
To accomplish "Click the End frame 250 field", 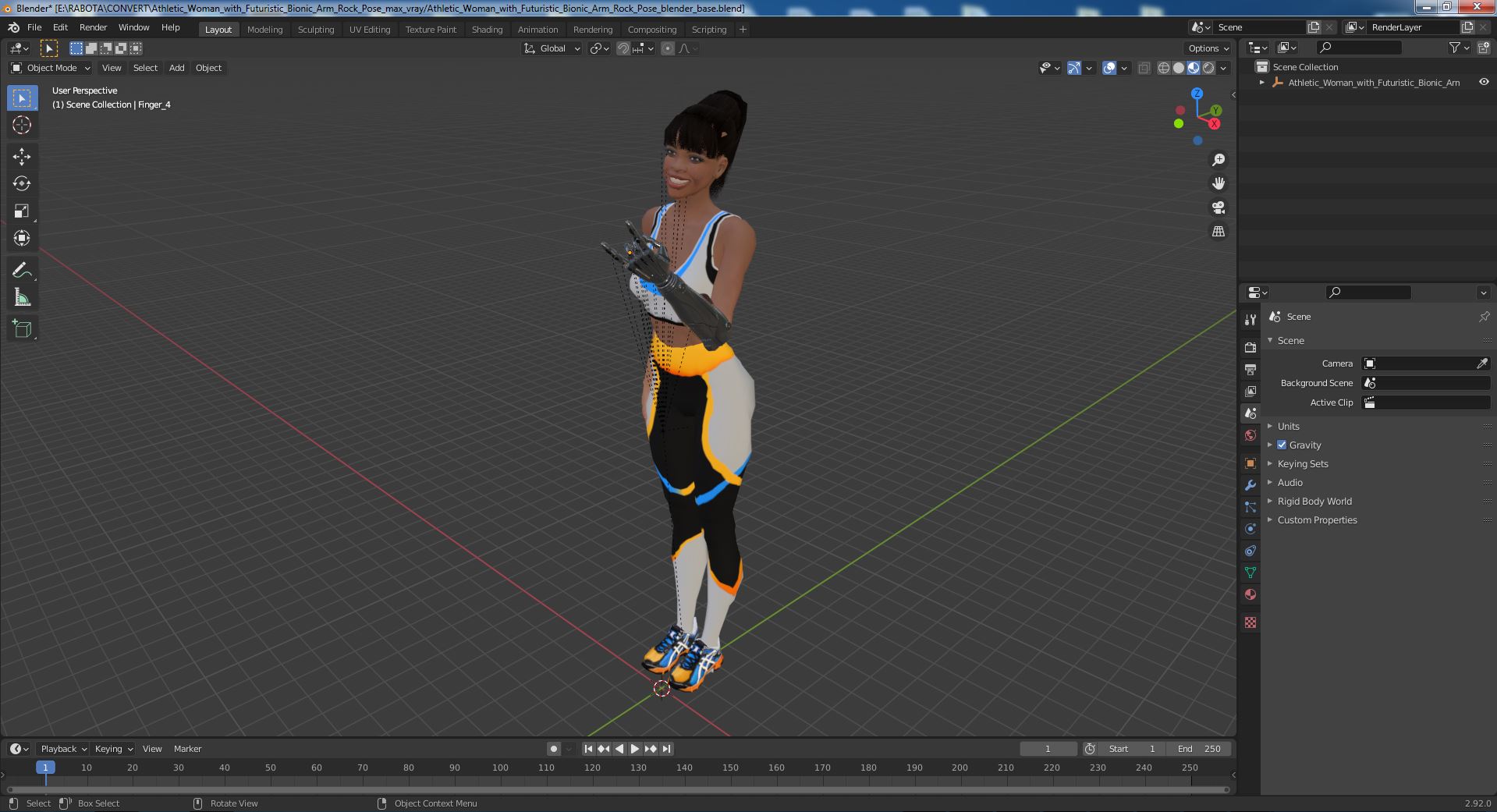I will click(x=1199, y=749).
